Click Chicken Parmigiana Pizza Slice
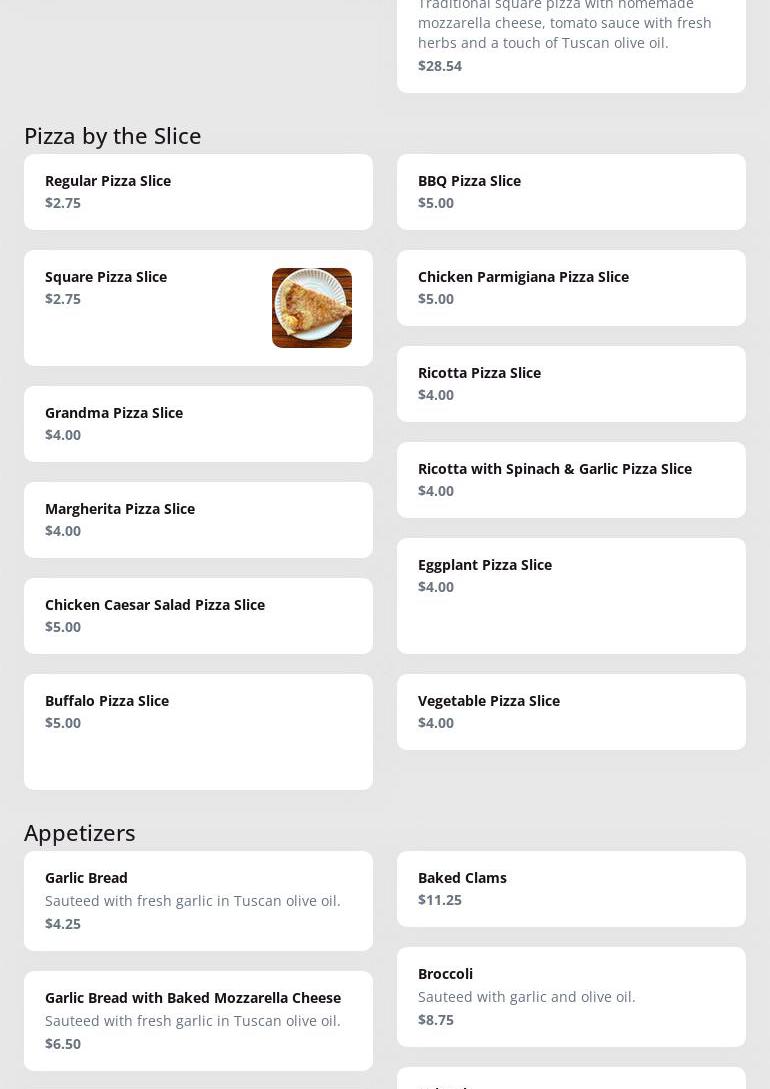The width and height of the screenshot is (770, 1089). (571, 288)
